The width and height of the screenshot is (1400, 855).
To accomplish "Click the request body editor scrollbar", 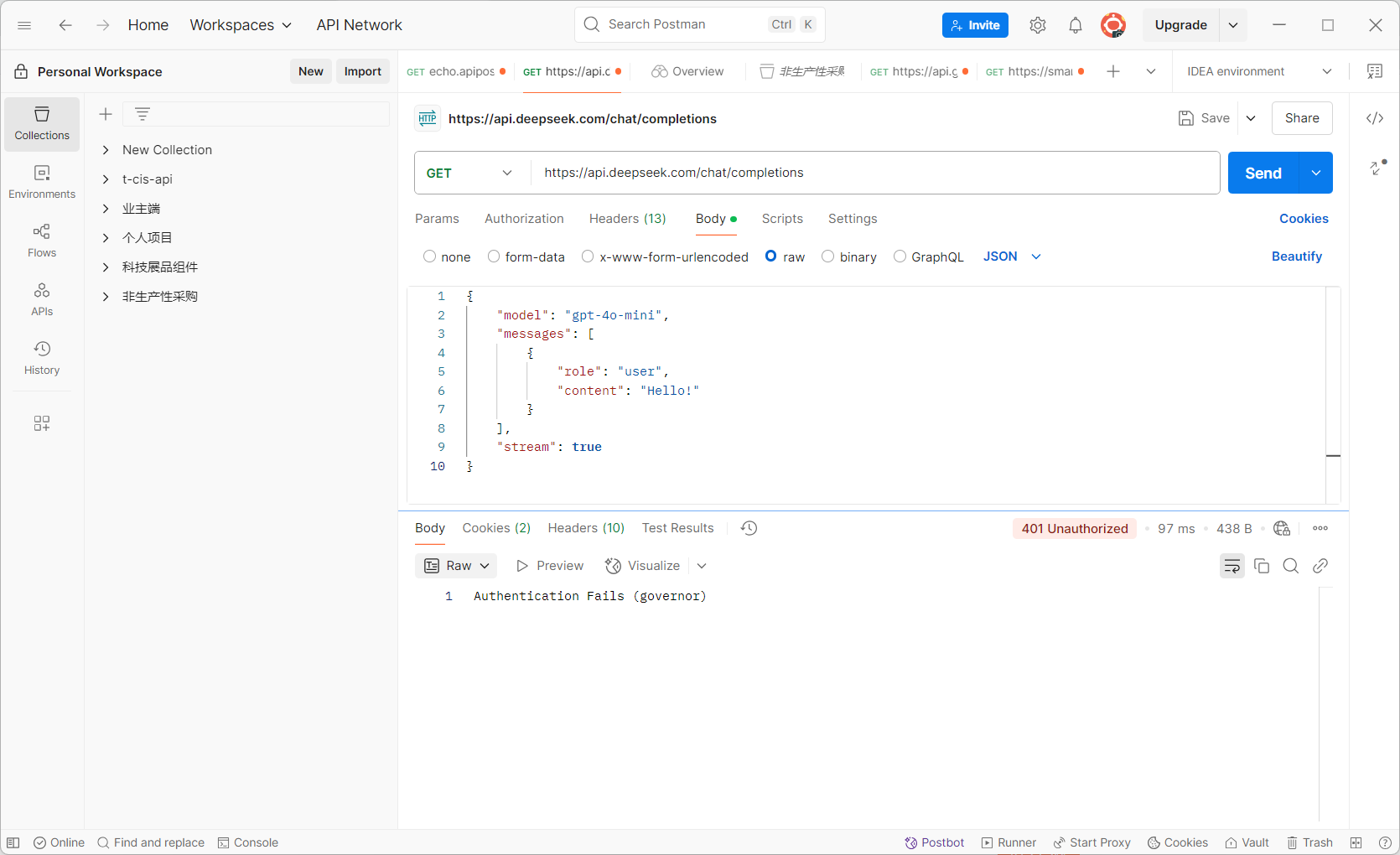I will point(1333,394).
